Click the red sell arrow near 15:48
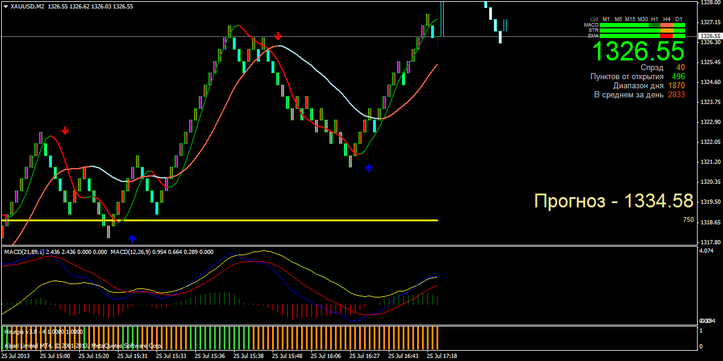The height and width of the screenshot is (361, 723). 278,36
